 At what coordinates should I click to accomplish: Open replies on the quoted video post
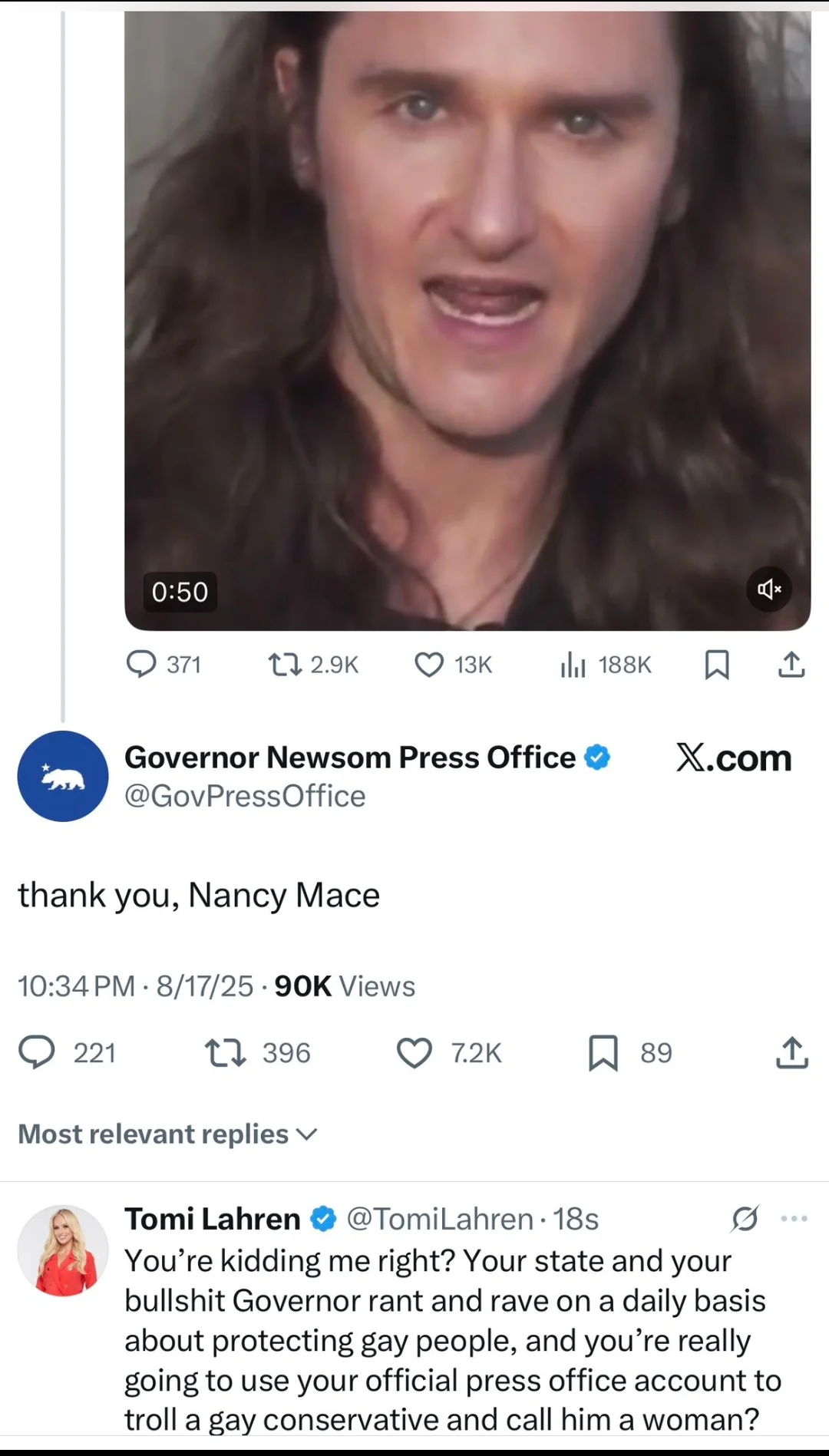(163, 665)
